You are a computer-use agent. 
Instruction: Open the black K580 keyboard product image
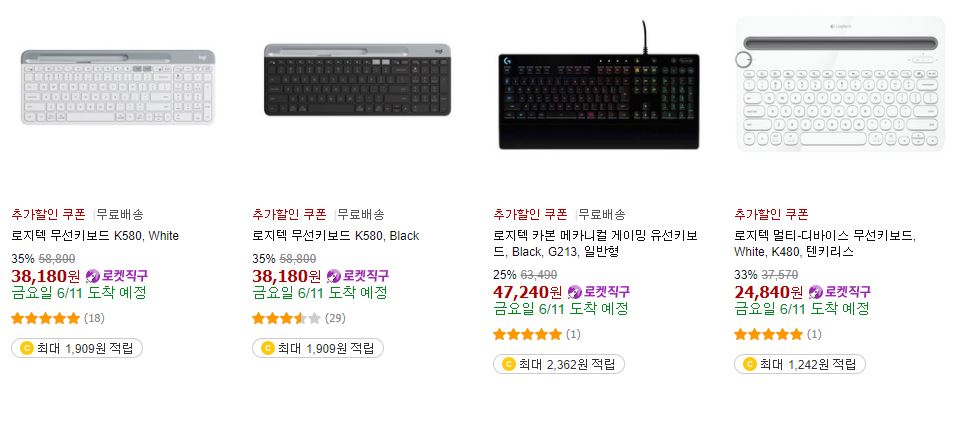tap(357, 80)
